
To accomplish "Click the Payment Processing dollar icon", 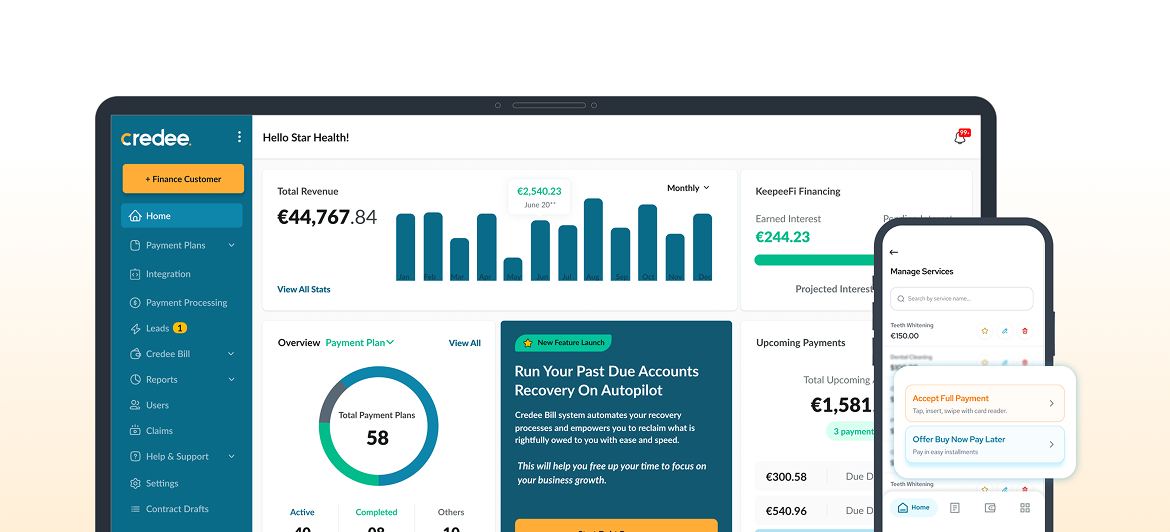I will tap(136, 303).
